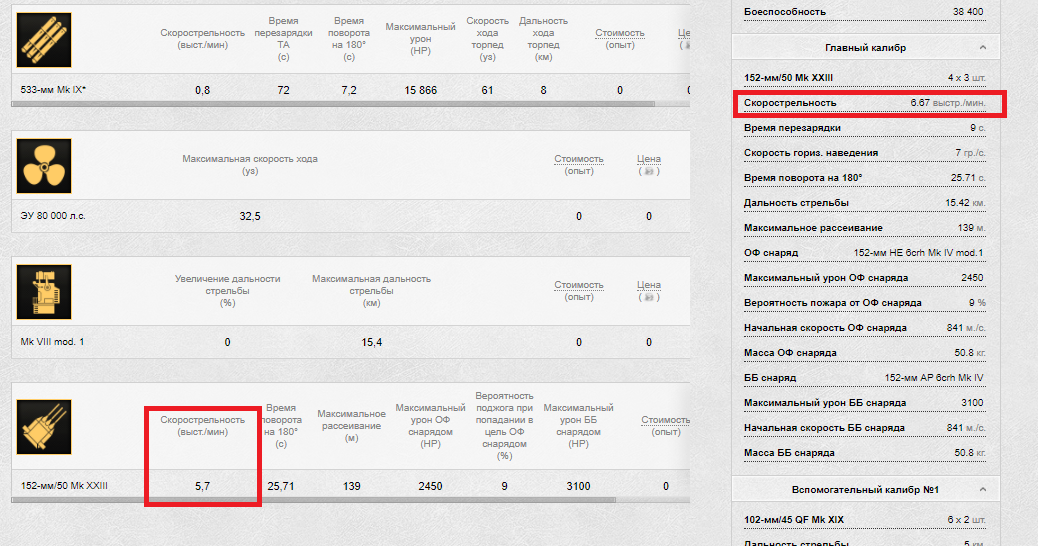Click the main battery gun turret icon
Viewport: 1038px width, 546px height.
(x=44, y=425)
